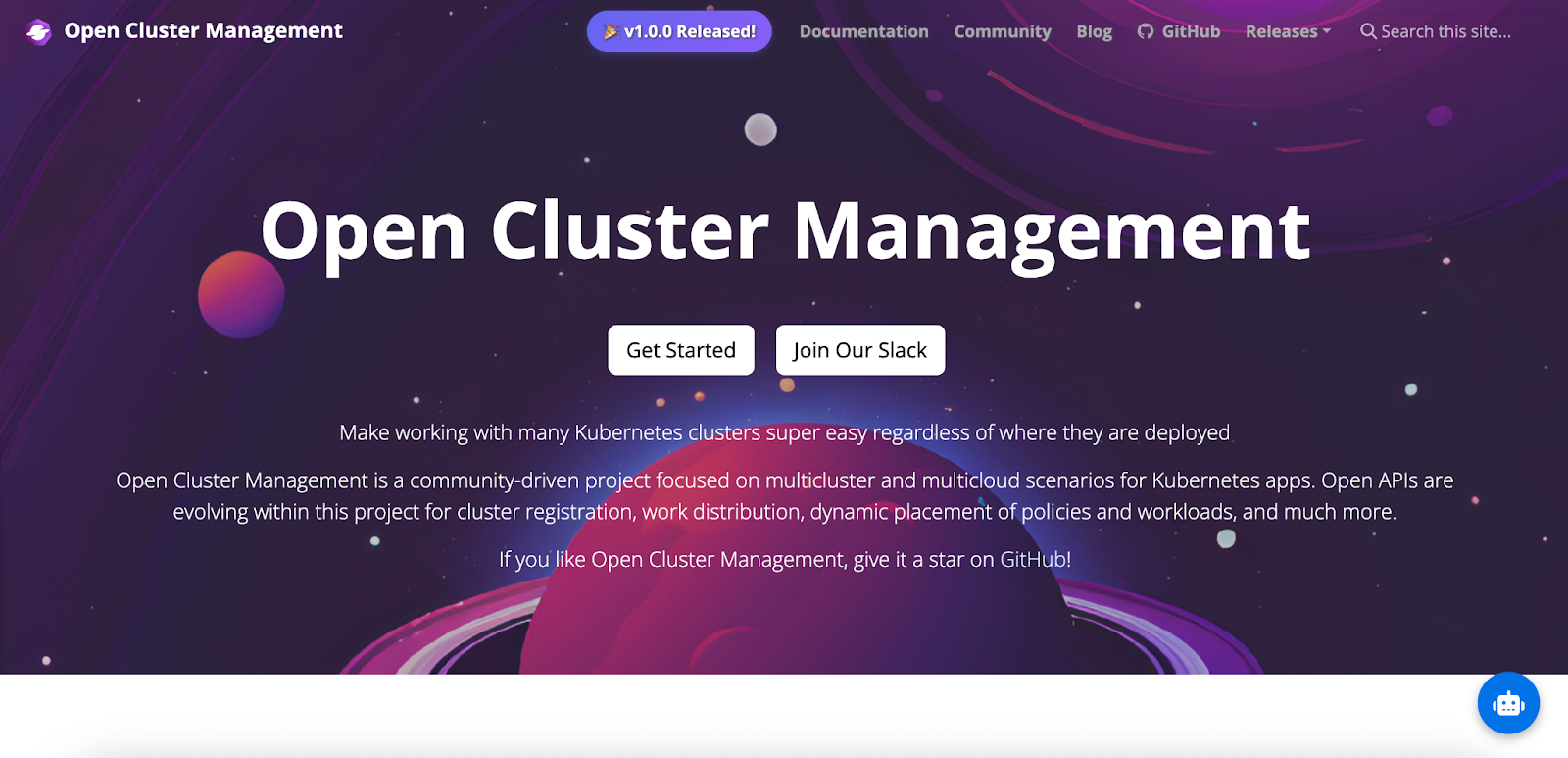This screenshot has height=758, width=1568.
Task: Click the large Open Cluster Management heading
Action: pos(785,231)
